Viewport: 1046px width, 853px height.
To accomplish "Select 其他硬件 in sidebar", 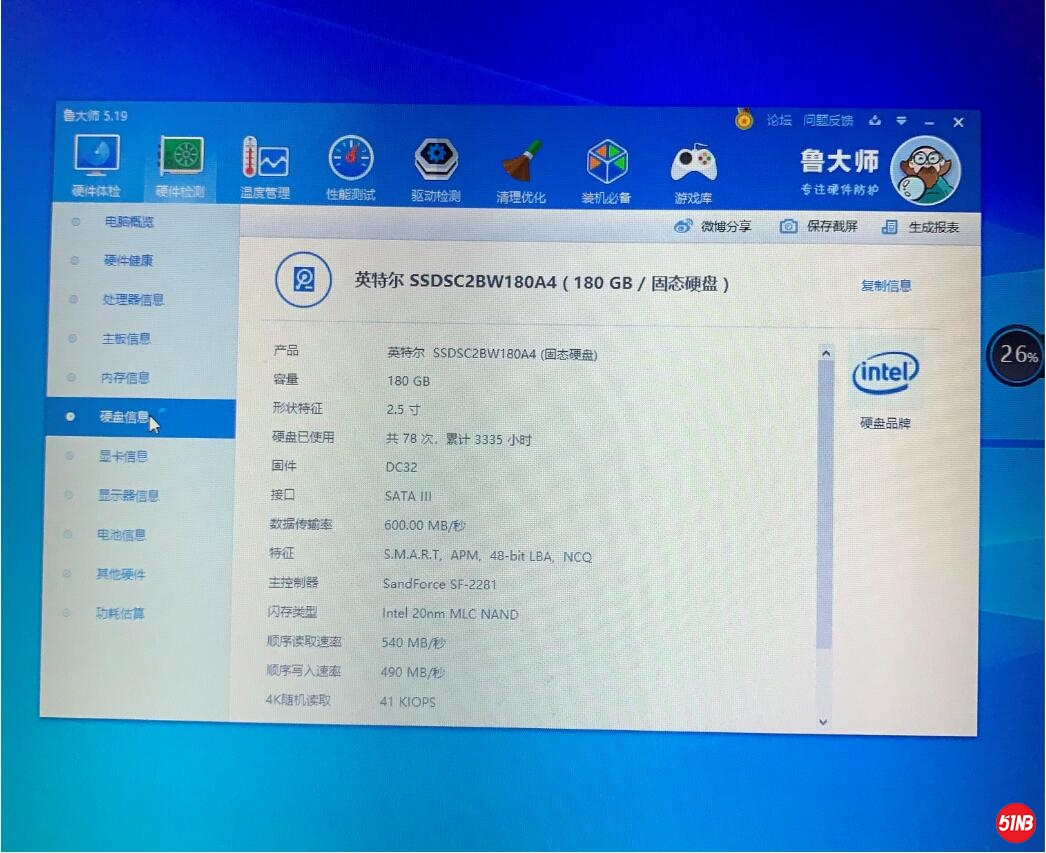I will (x=121, y=574).
